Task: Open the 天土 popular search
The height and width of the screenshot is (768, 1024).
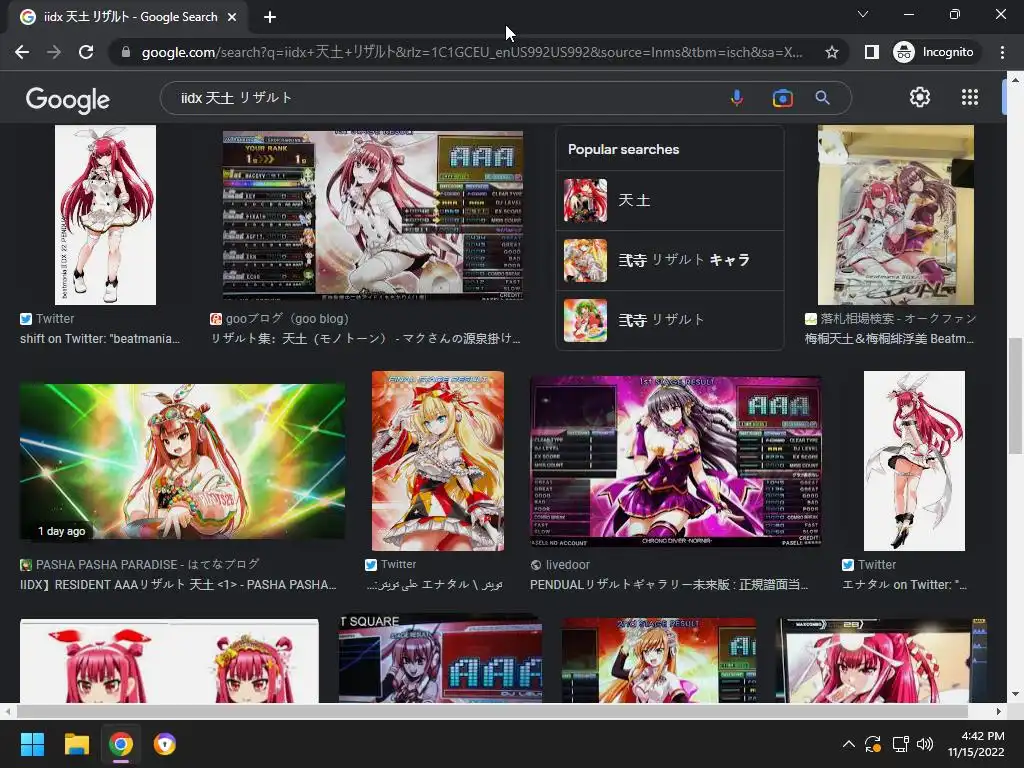Action: tap(669, 200)
